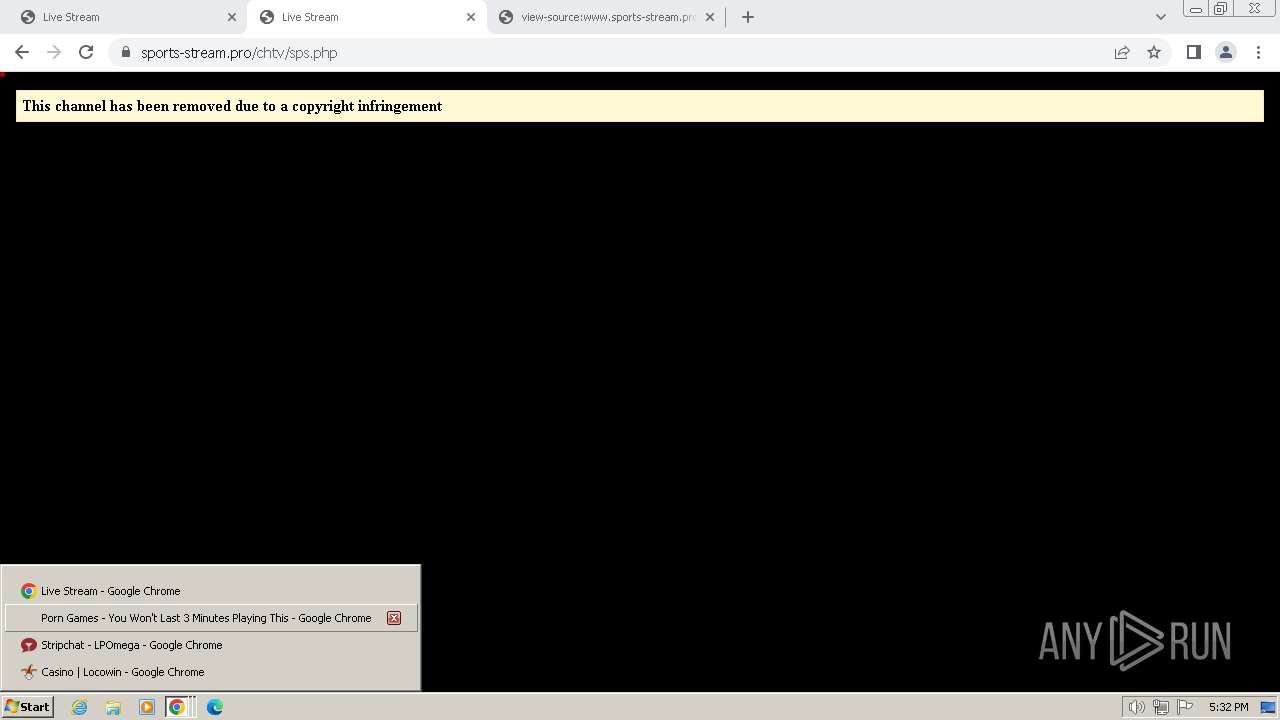Go forward to the next page
1280x720 pixels.
(x=54, y=52)
